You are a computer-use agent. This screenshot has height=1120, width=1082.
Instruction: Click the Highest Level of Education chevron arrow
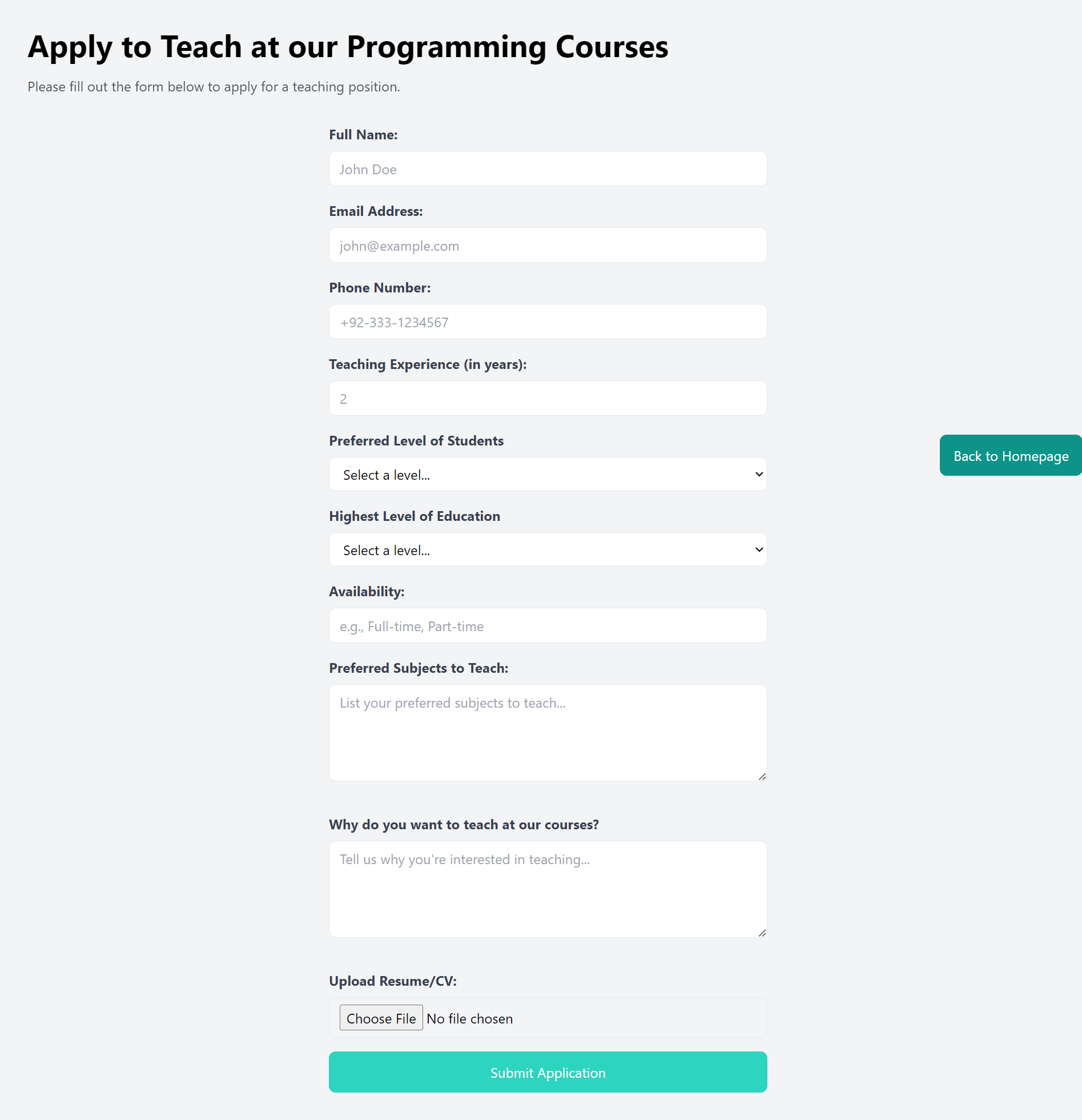point(759,549)
